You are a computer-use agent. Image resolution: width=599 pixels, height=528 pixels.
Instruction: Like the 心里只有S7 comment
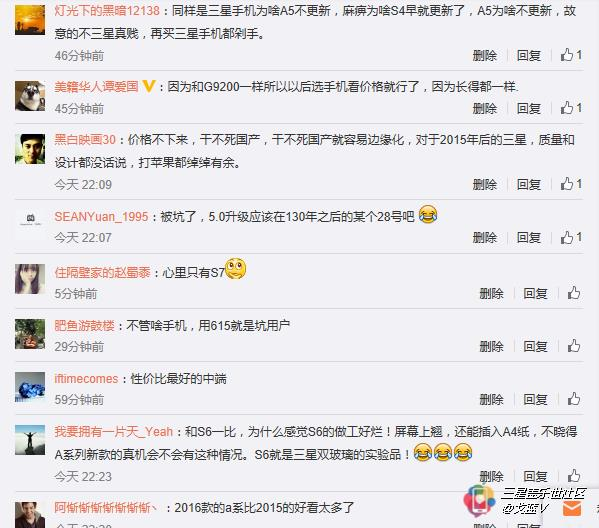pyautogui.click(x=574, y=293)
